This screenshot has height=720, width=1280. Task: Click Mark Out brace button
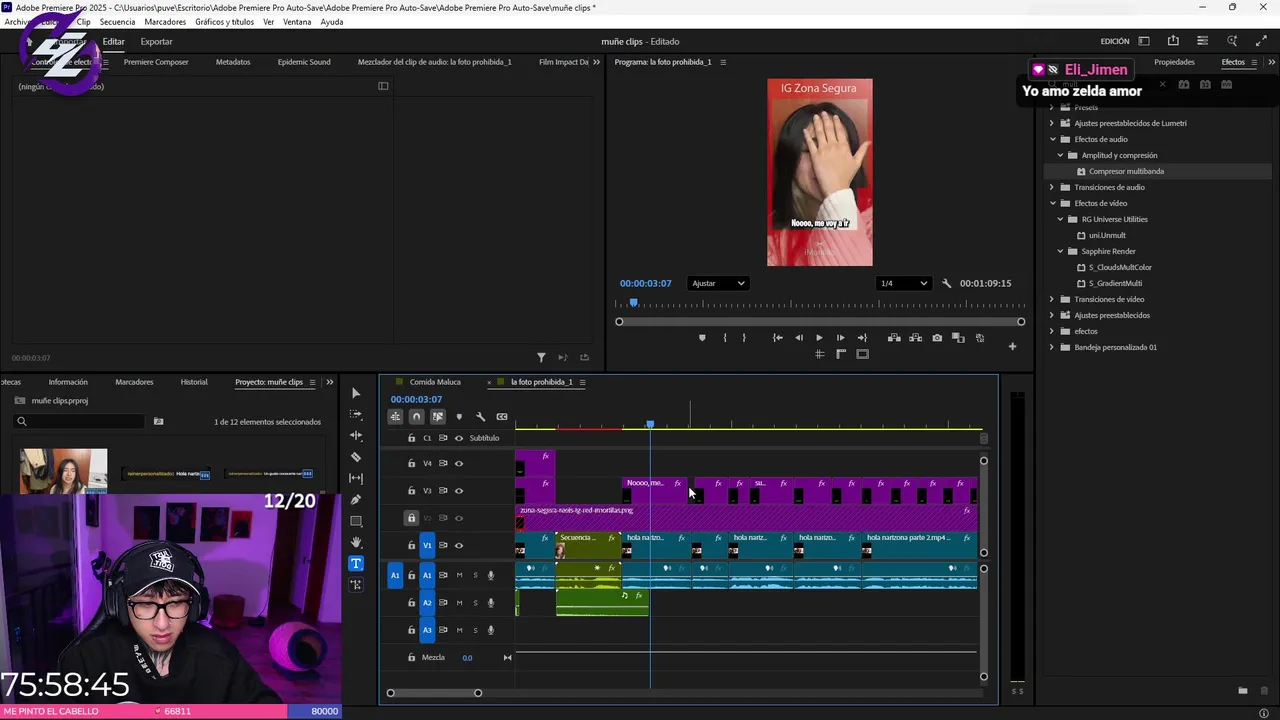(744, 338)
